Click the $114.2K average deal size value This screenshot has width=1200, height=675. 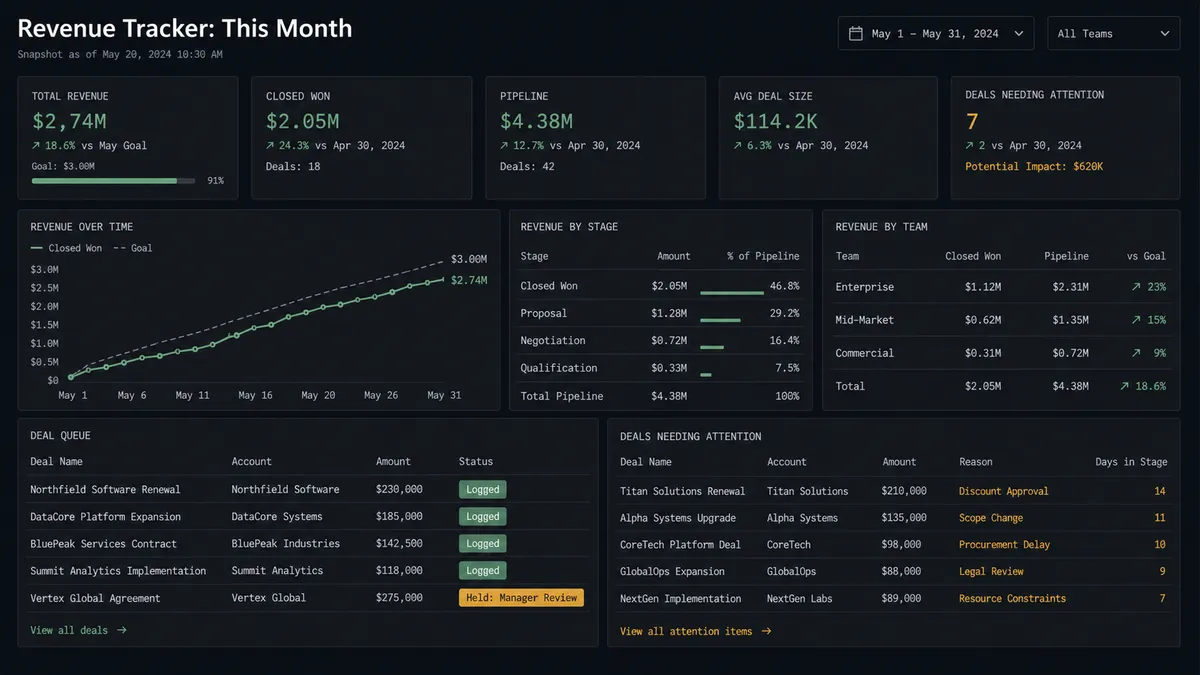pos(776,121)
